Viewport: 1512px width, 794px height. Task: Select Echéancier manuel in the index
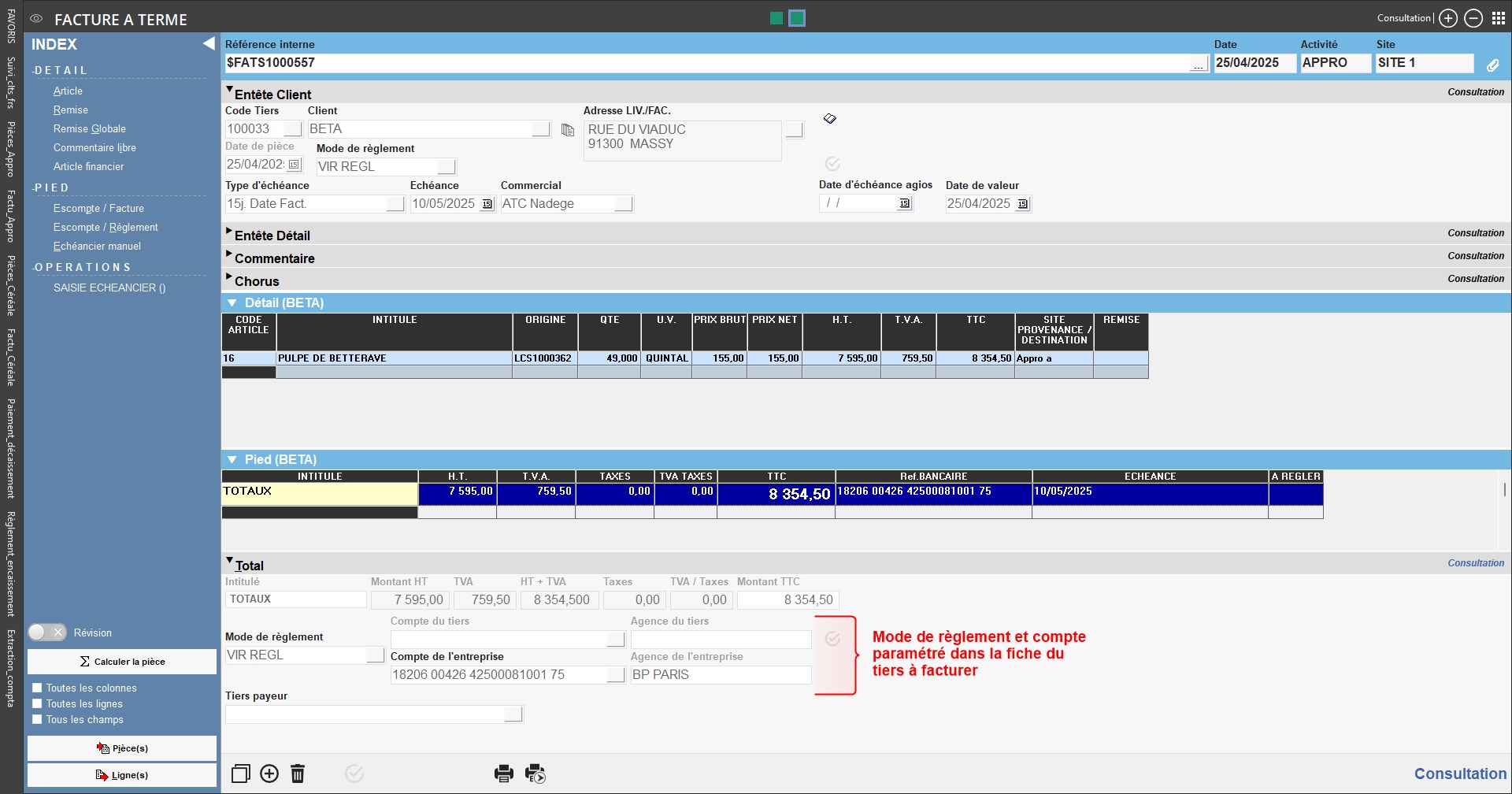tap(97, 246)
